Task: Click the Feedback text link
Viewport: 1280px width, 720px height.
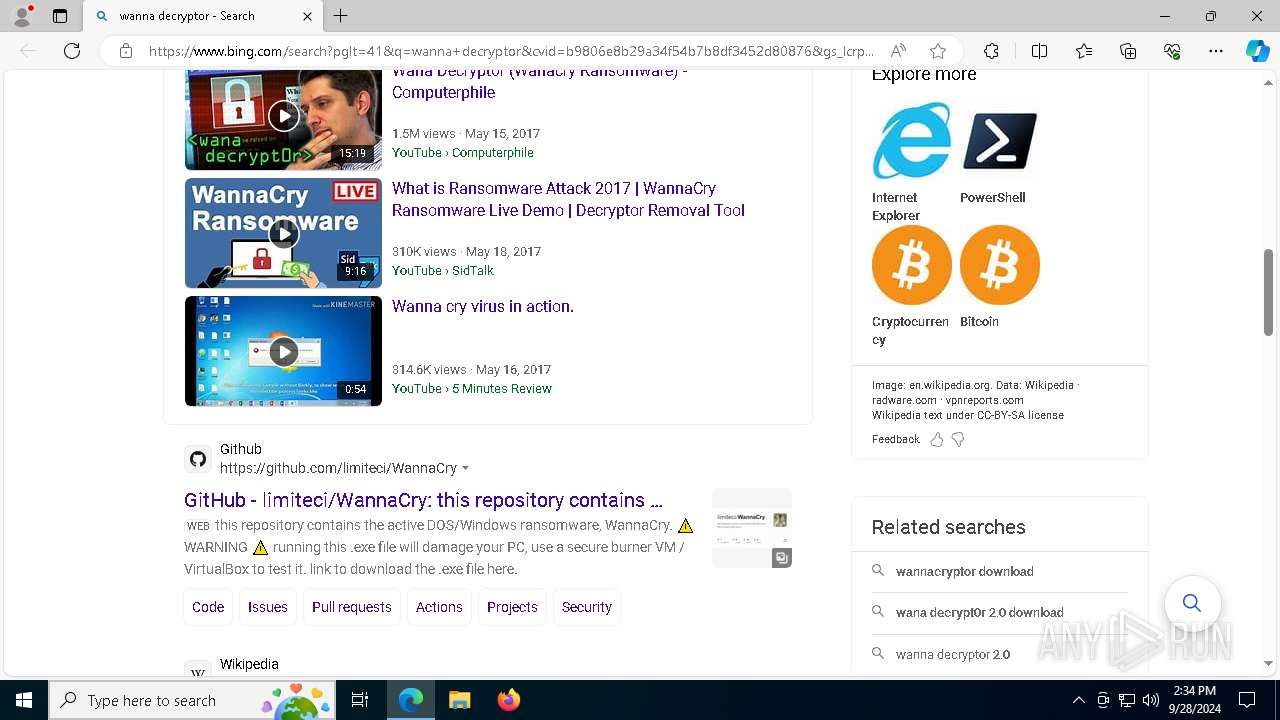Action: tap(895, 439)
